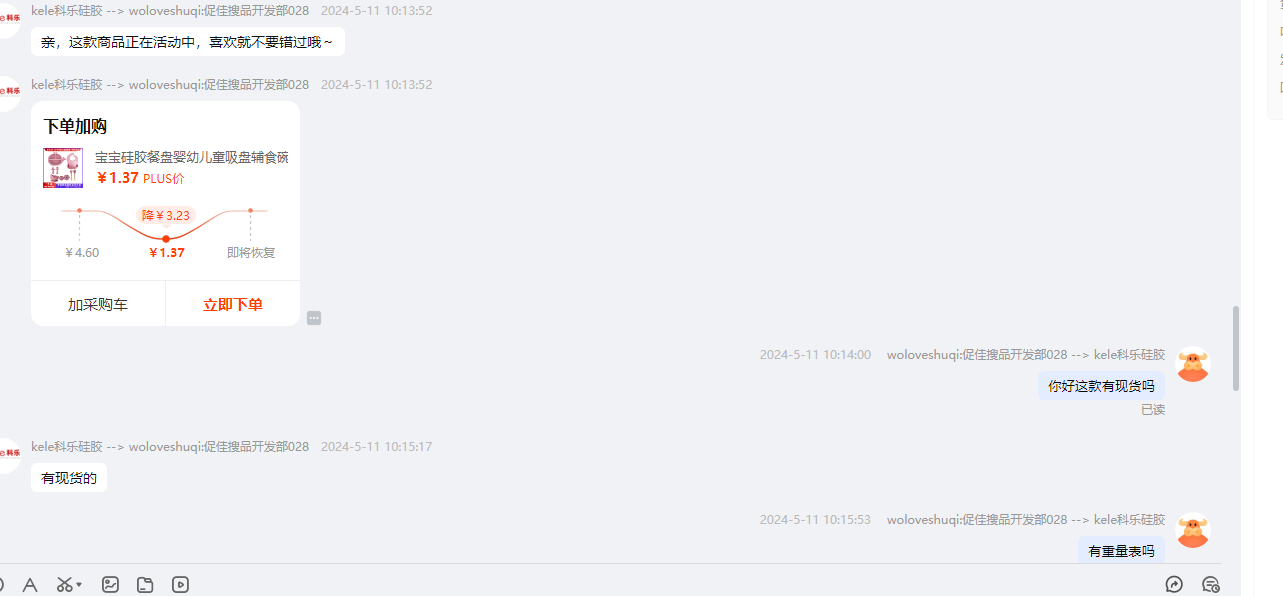Click the 加采购车 button
1283x596 pixels.
tap(98, 304)
